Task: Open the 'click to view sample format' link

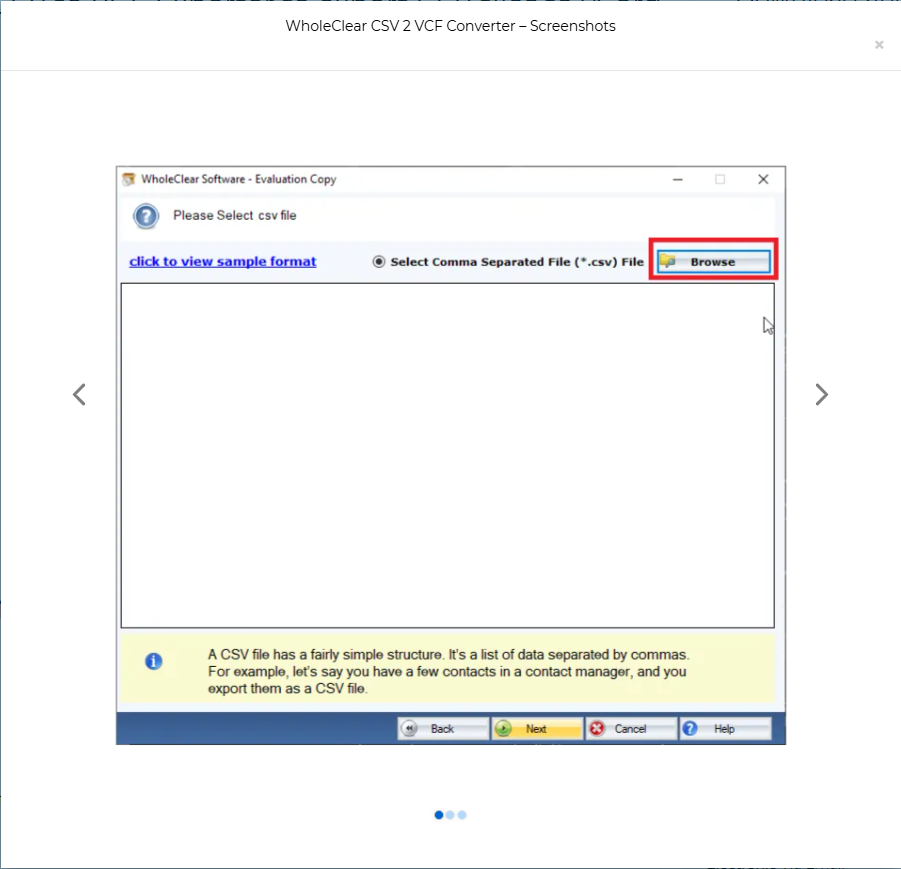Action: 222,262
